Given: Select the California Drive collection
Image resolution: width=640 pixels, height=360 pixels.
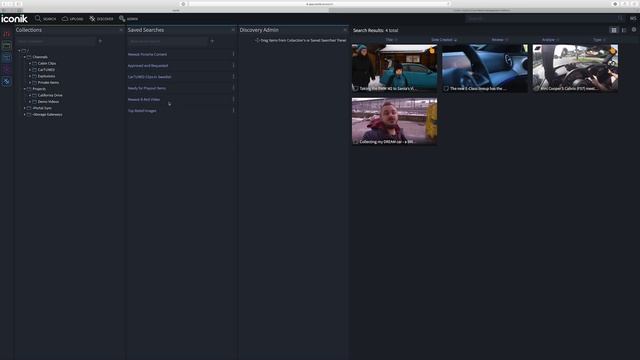Looking at the screenshot, I should pos(50,96).
